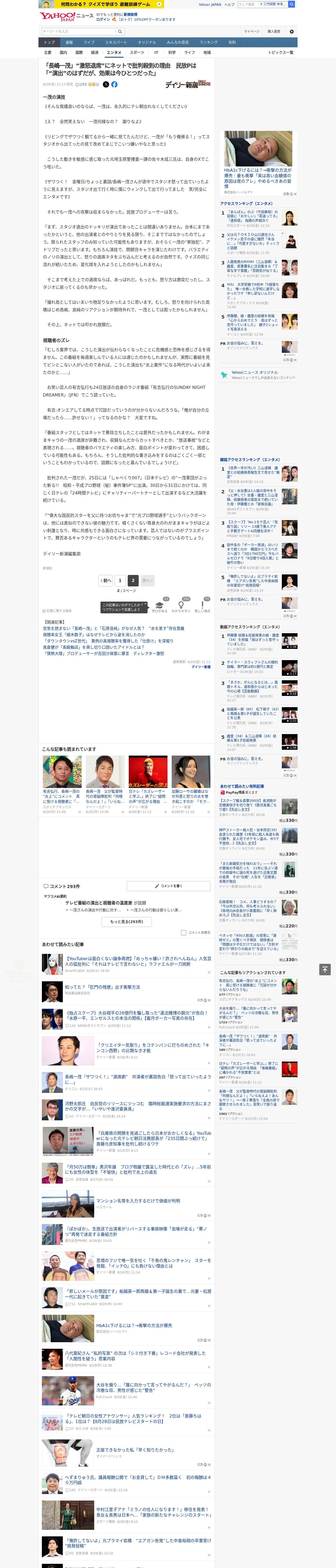Select the IT category
The image size is (336, 1568).
click(156, 52)
